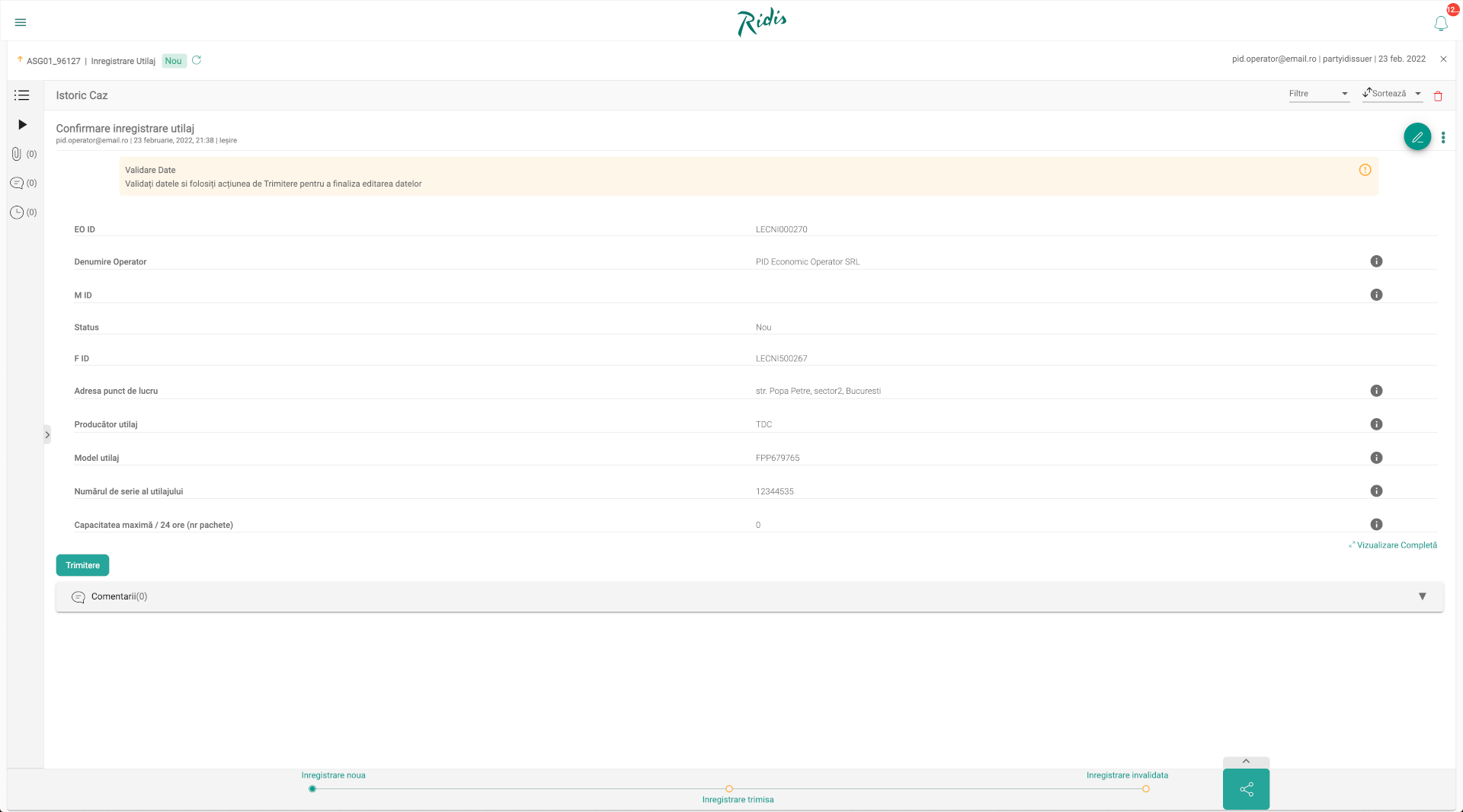The image size is (1463, 812).
Task: Close the case with the X icon
Action: click(x=1443, y=59)
